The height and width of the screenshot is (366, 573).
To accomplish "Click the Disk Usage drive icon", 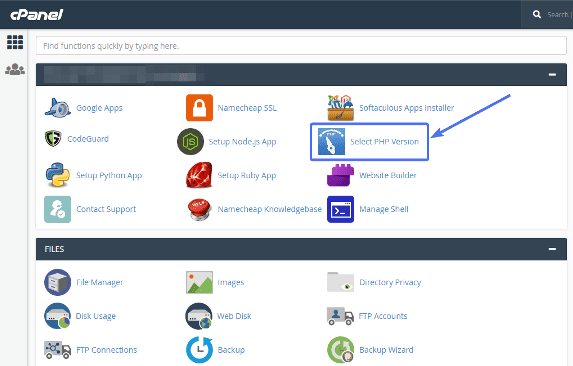I will [x=57, y=316].
